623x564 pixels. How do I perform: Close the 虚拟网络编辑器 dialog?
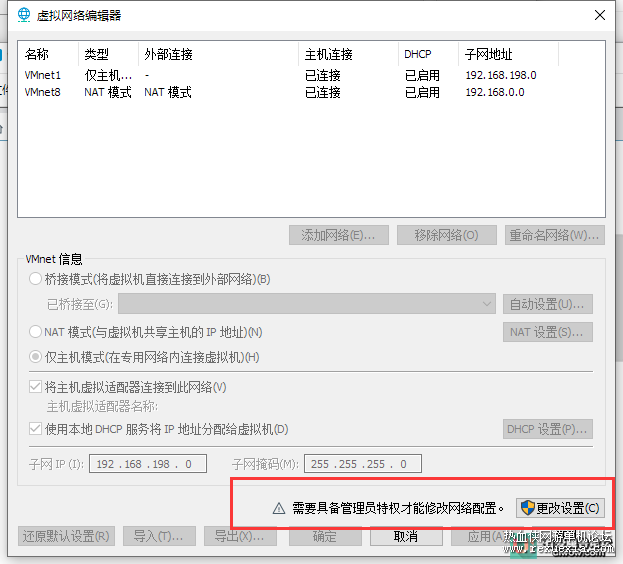[600, 15]
